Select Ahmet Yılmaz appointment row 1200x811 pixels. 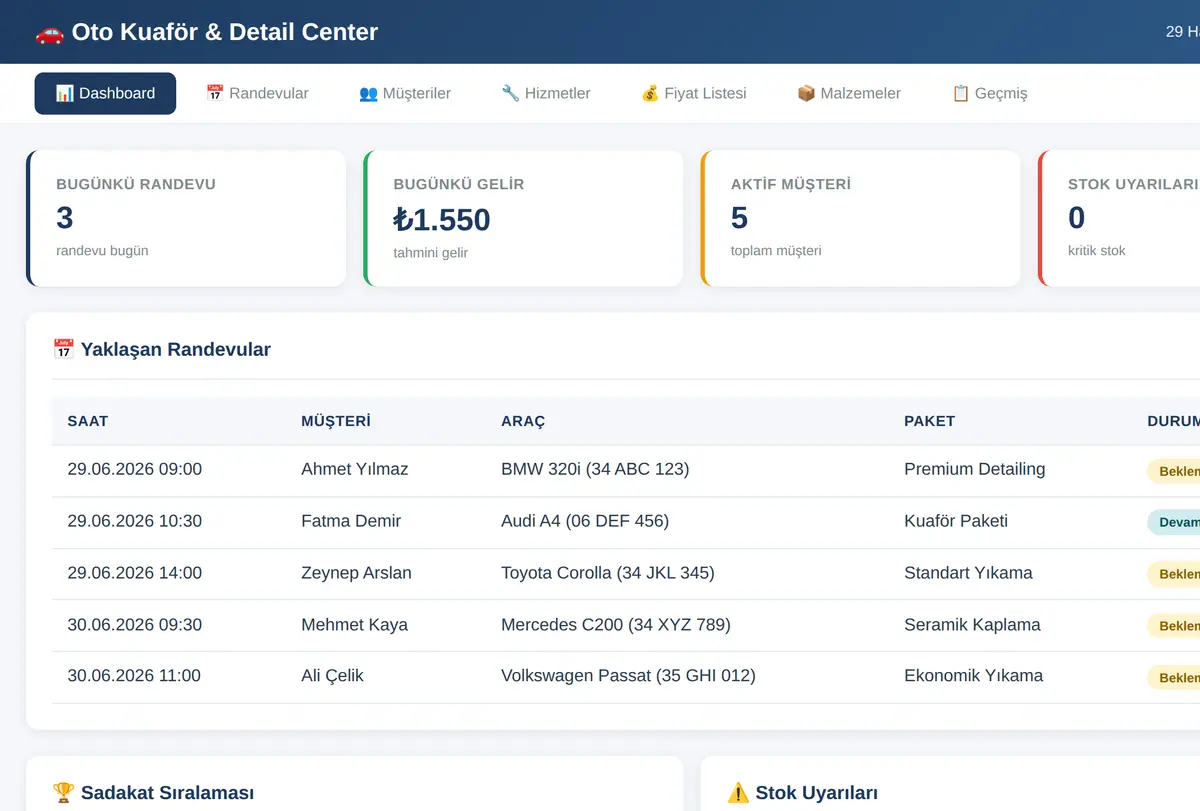(626, 470)
